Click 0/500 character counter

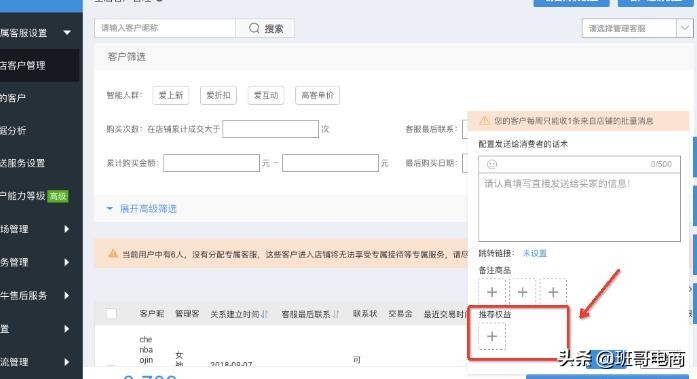point(661,164)
